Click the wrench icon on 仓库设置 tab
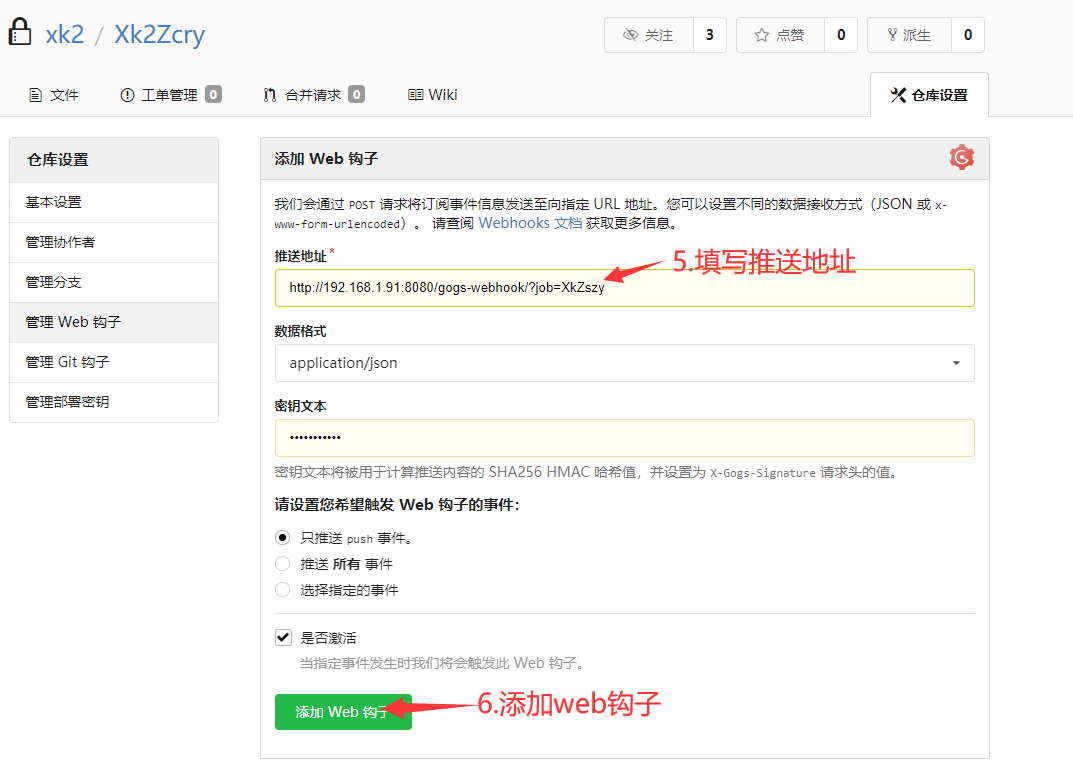This screenshot has height=783, width=1073. click(897, 94)
